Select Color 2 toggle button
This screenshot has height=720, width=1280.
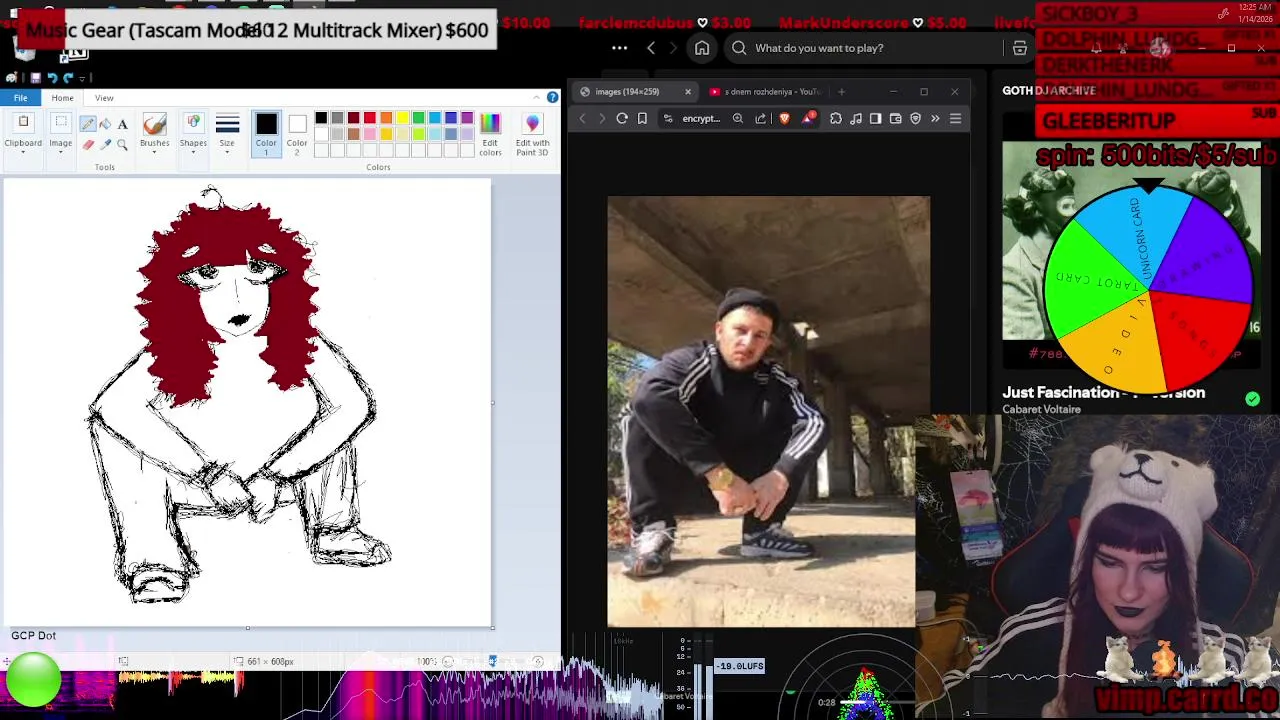[297, 134]
